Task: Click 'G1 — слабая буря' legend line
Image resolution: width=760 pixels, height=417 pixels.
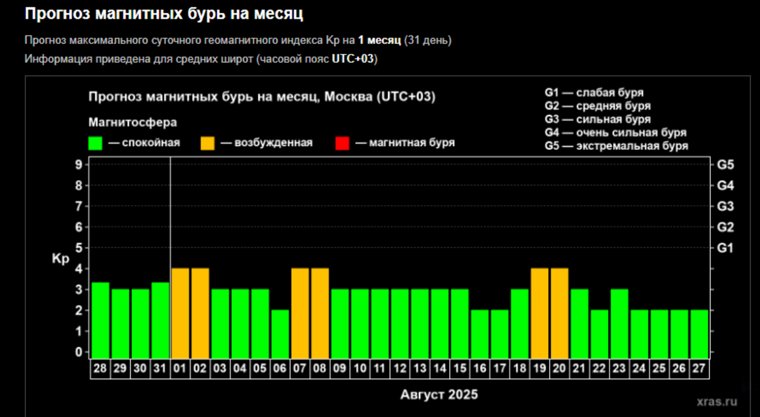Action: pos(594,93)
